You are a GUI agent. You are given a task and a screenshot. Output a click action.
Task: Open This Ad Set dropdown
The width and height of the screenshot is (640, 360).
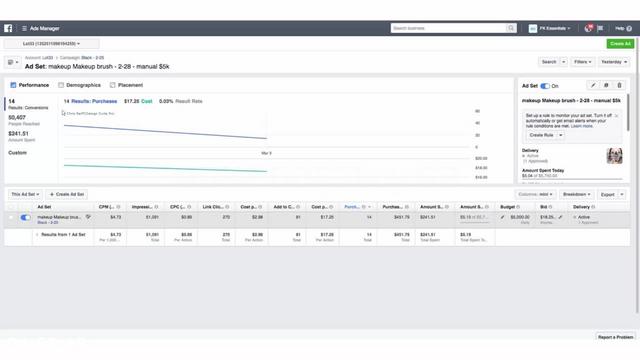click(x=25, y=194)
